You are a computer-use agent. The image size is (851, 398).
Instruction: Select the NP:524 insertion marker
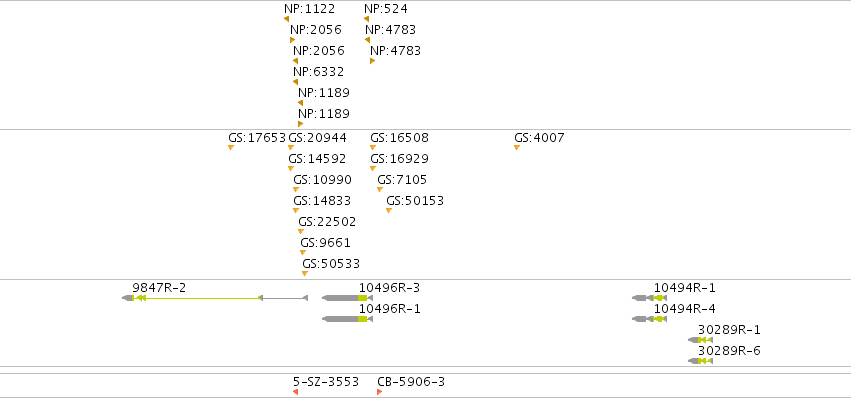click(366, 19)
